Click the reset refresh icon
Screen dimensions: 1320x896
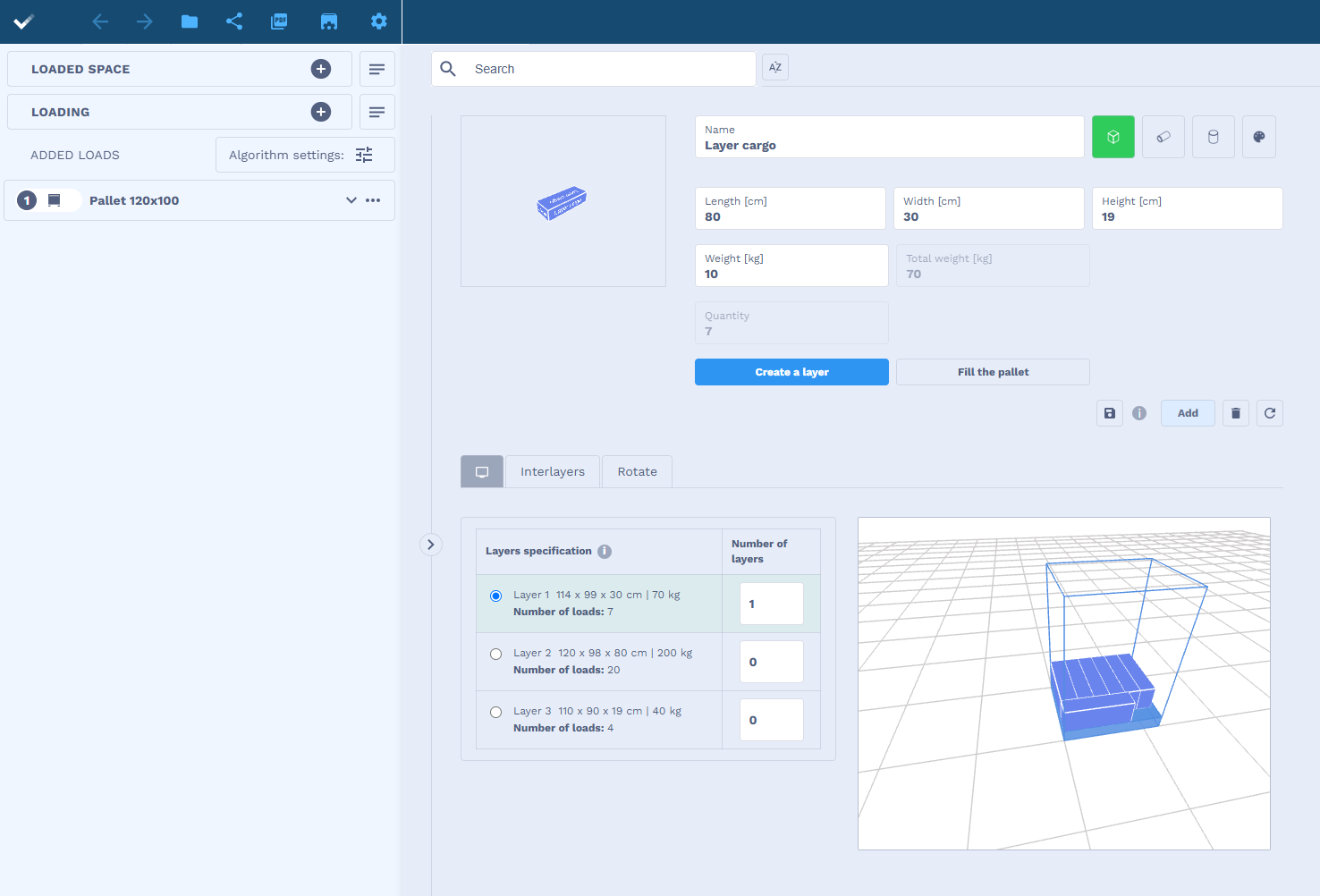click(x=1270, y=413)
